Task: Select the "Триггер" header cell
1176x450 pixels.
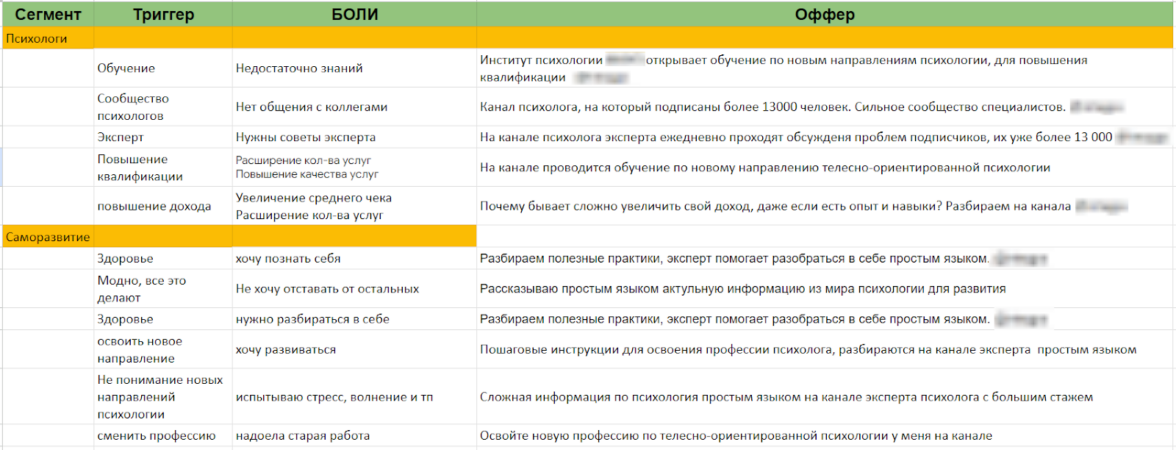Action: click(x=162, y=15)
